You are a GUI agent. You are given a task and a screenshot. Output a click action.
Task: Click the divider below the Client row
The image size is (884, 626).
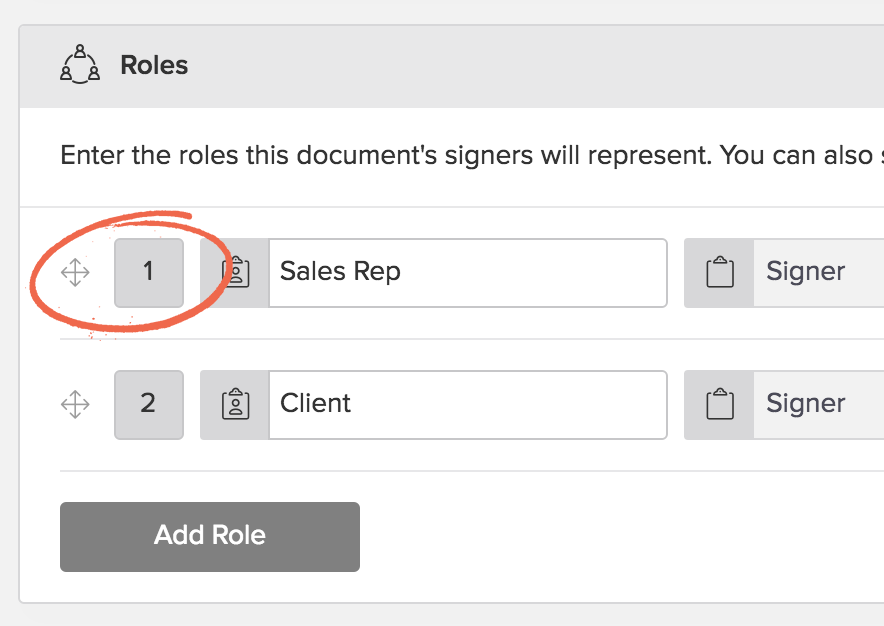coord(472,471)
